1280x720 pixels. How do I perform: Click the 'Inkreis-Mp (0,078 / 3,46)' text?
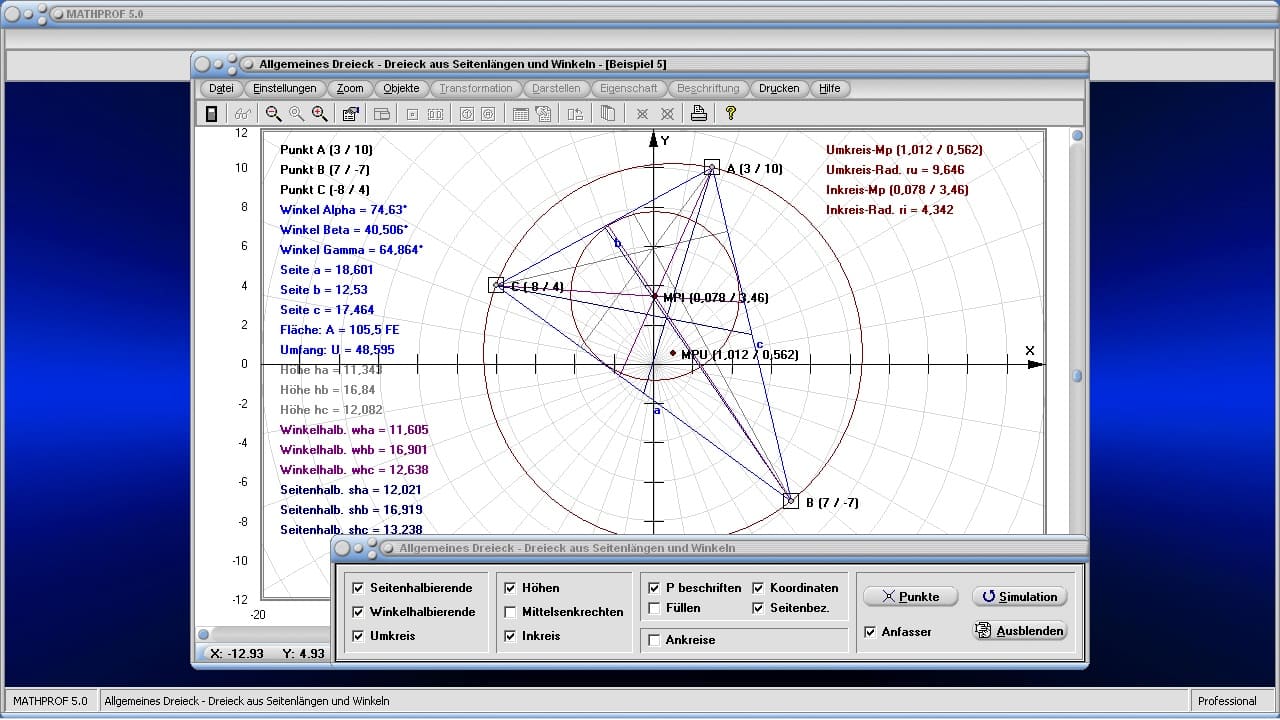897,190
